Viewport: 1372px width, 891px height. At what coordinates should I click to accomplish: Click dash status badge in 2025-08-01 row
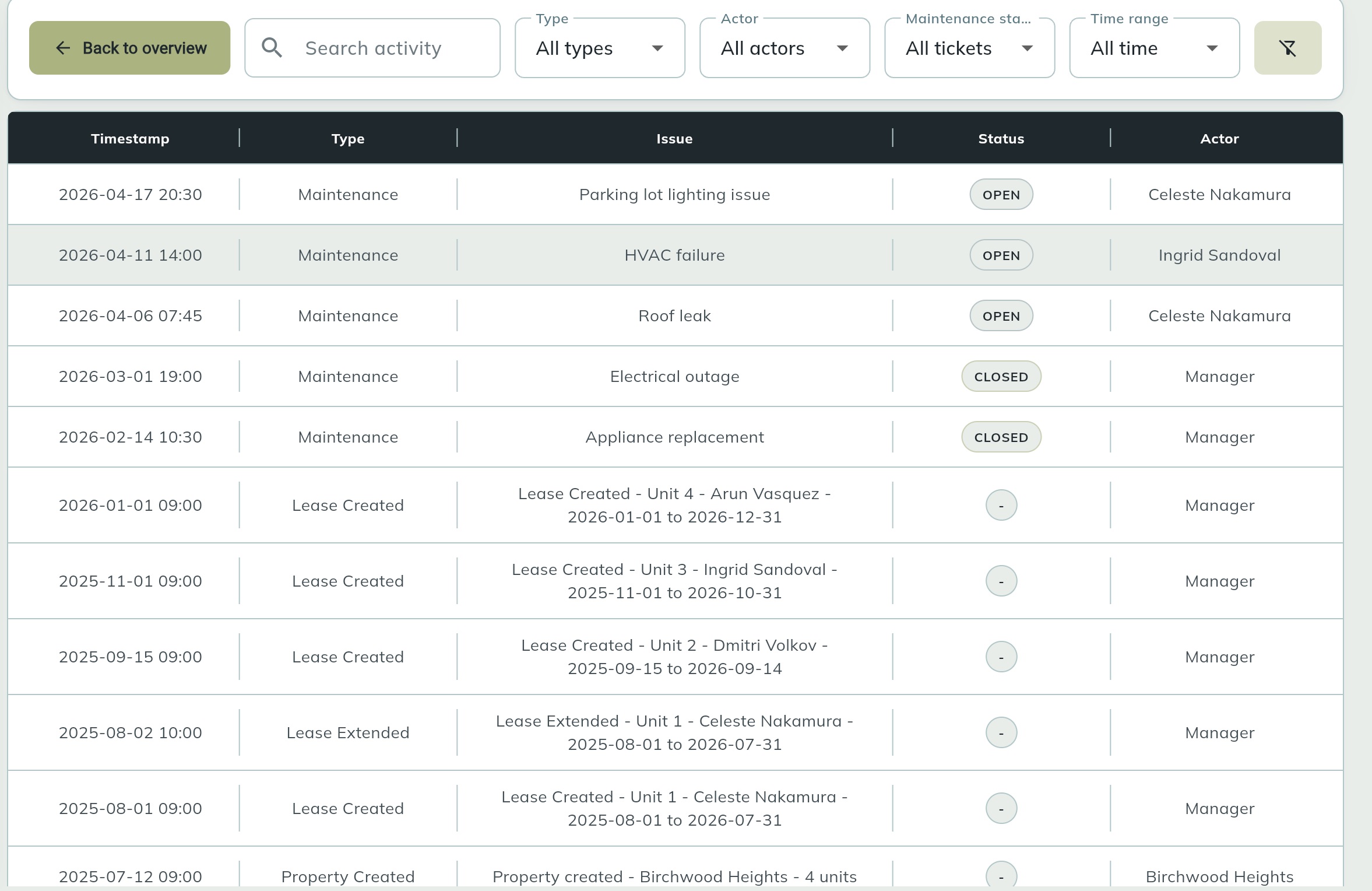(x=1001, y=809)
